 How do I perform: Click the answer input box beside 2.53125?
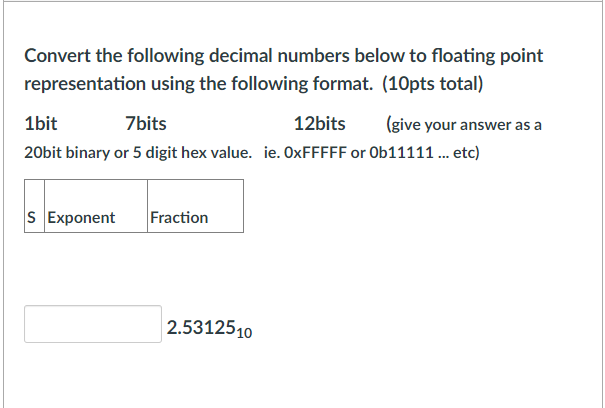[93, 324]
